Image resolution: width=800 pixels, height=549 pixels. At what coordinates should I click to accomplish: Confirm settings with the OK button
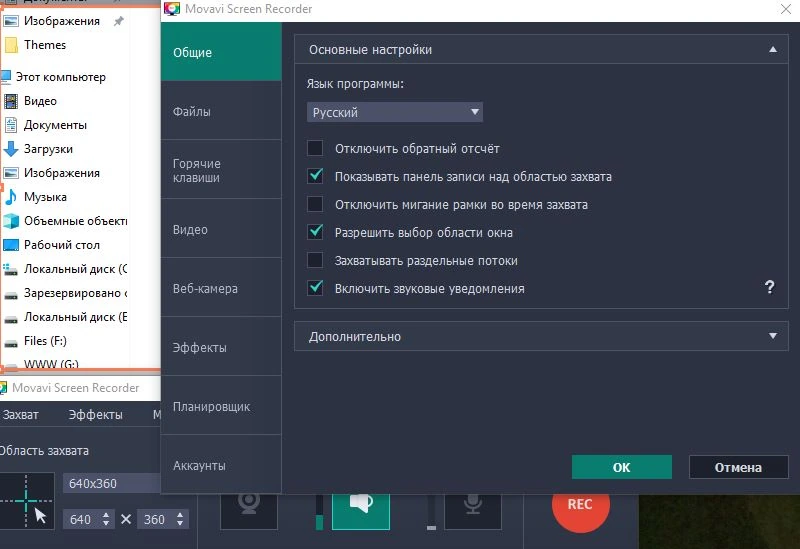[x=621, y=467]
